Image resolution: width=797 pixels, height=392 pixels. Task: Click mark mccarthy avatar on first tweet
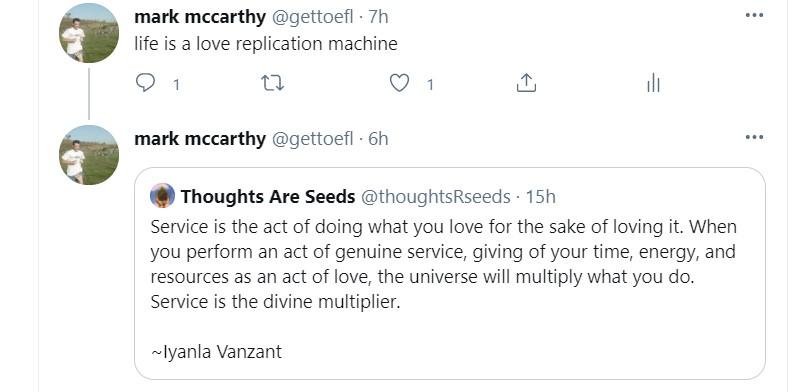click(89, 33)
